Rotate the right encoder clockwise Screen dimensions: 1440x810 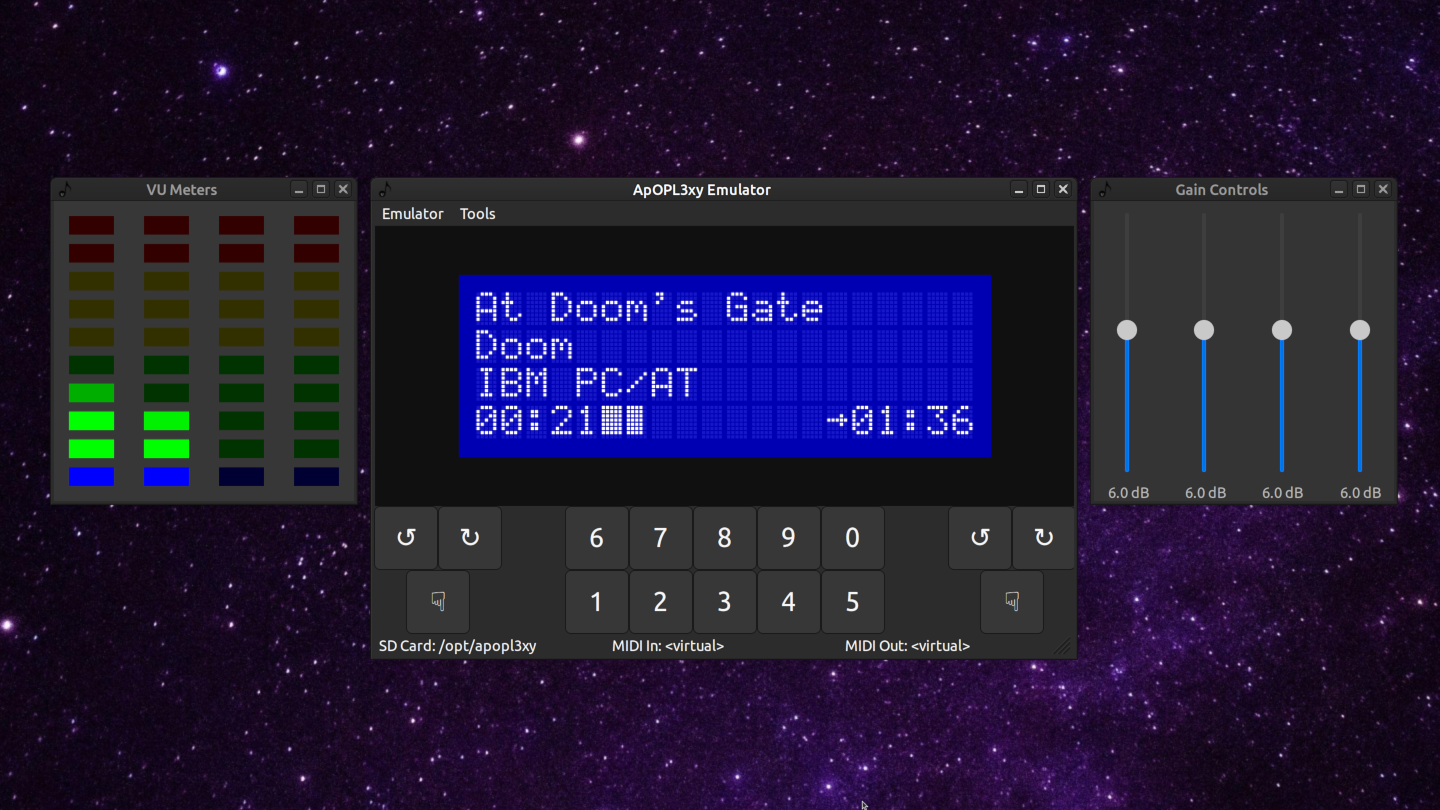pos(1044,538)
